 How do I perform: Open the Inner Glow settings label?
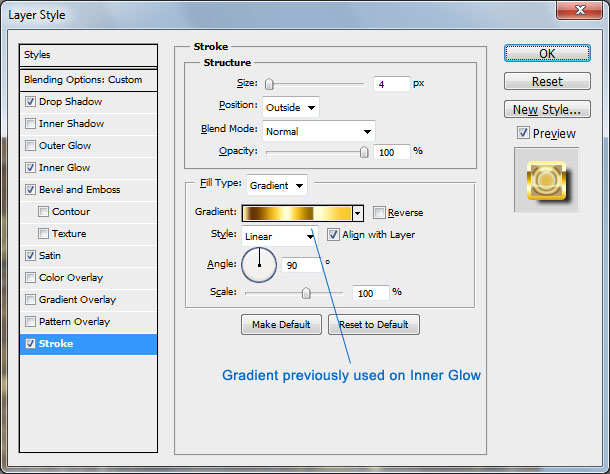pos(65,167)
